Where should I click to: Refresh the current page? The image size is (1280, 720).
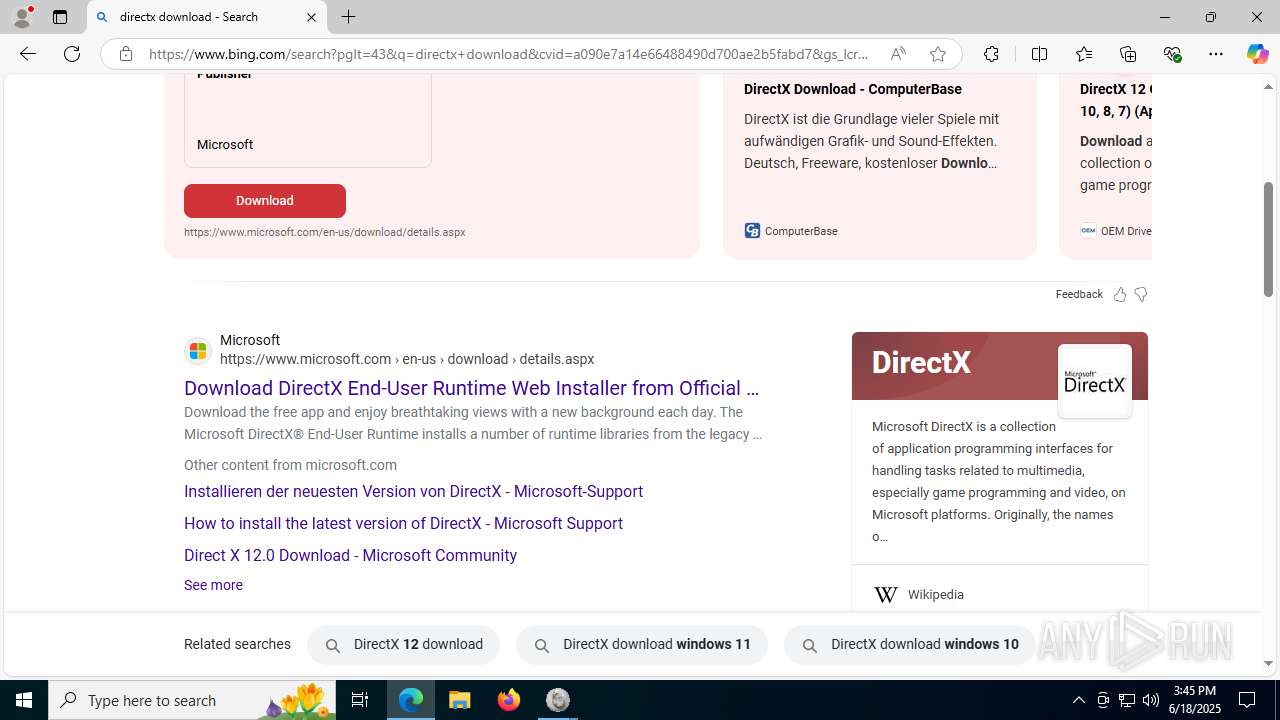pyautogui.click(x=72, y=54)
